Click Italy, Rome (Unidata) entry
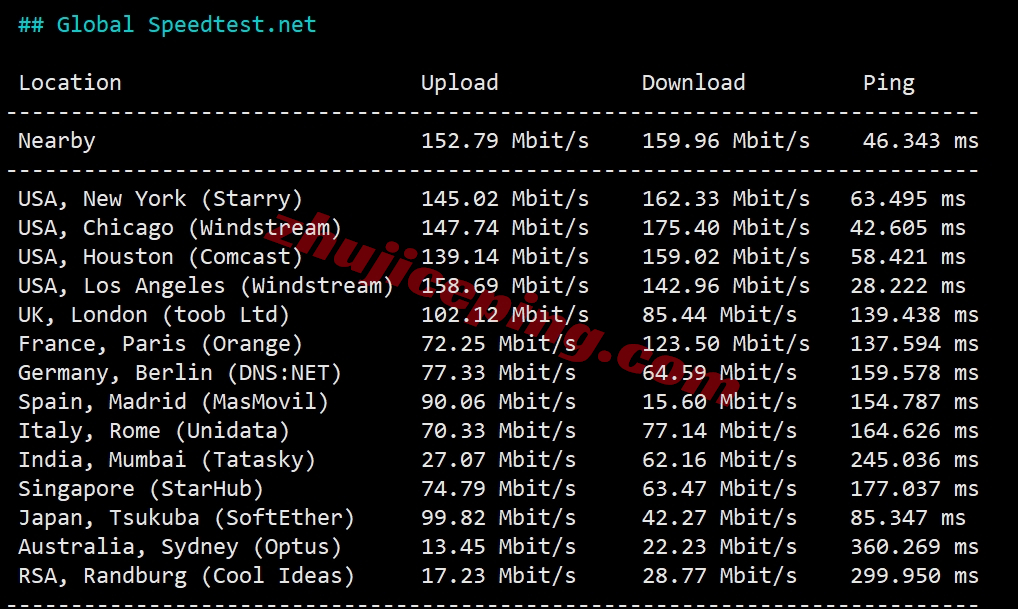The width and height of the screenshot is (1018, 609). (154, 431)
